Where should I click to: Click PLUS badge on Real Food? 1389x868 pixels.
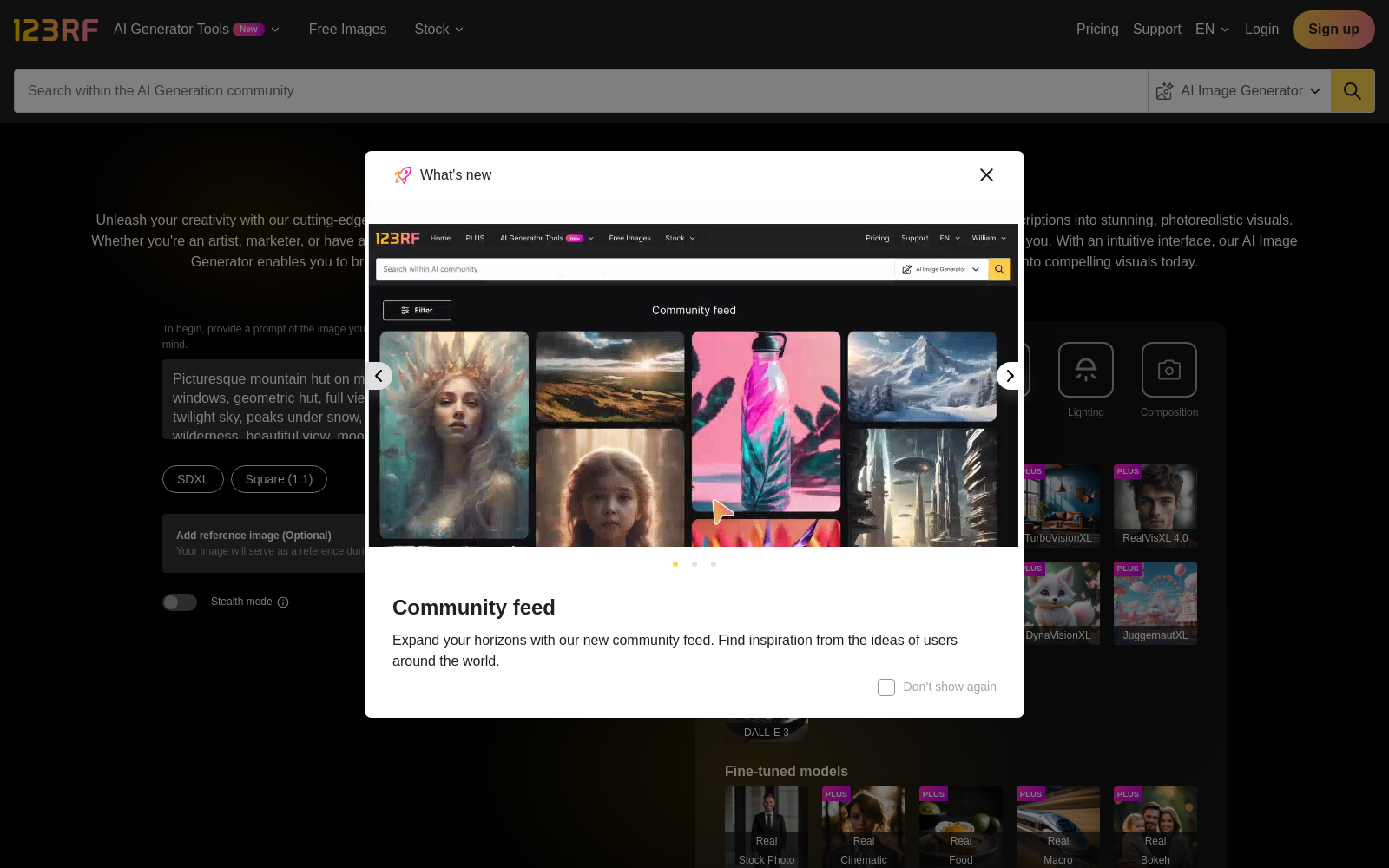933,794
